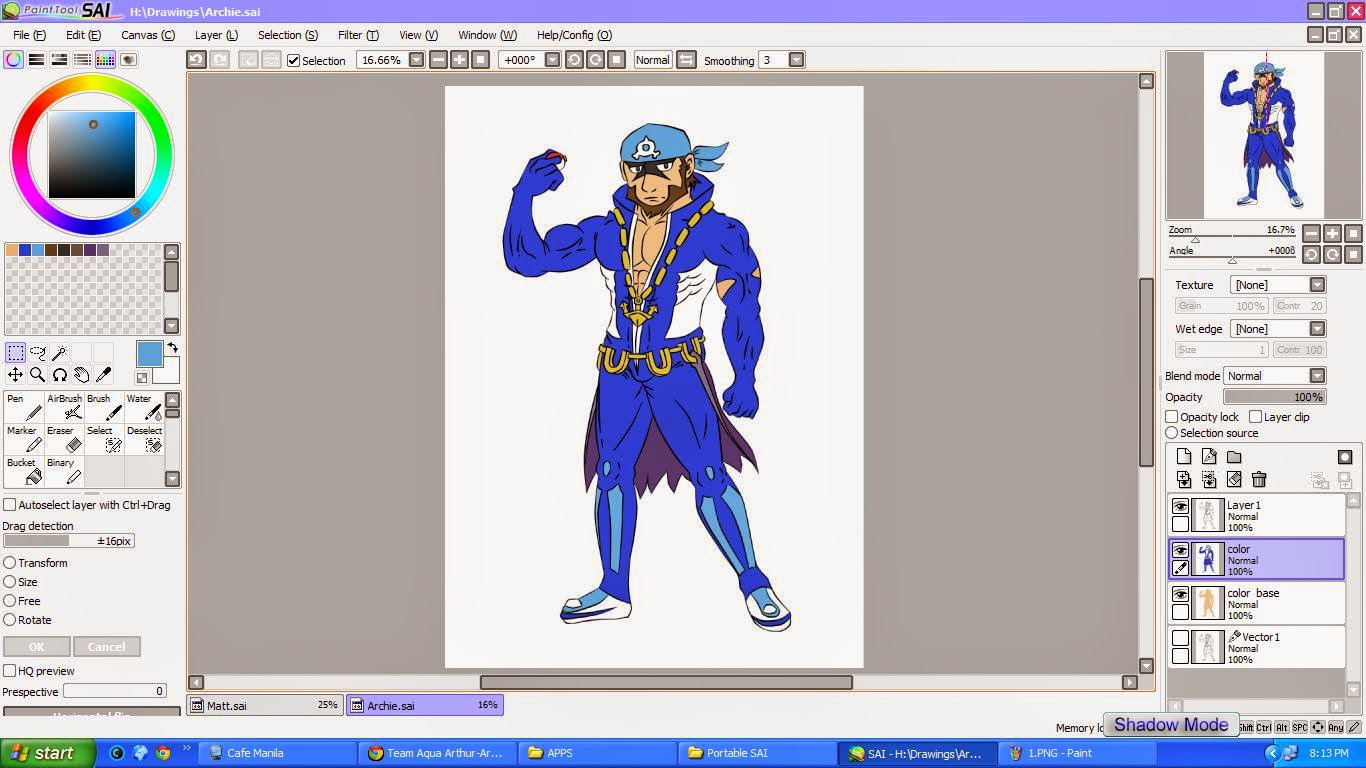This screenshot has width=1366, height=768.
Task: Select the Eraser tool
Action: tap(65, 439)
